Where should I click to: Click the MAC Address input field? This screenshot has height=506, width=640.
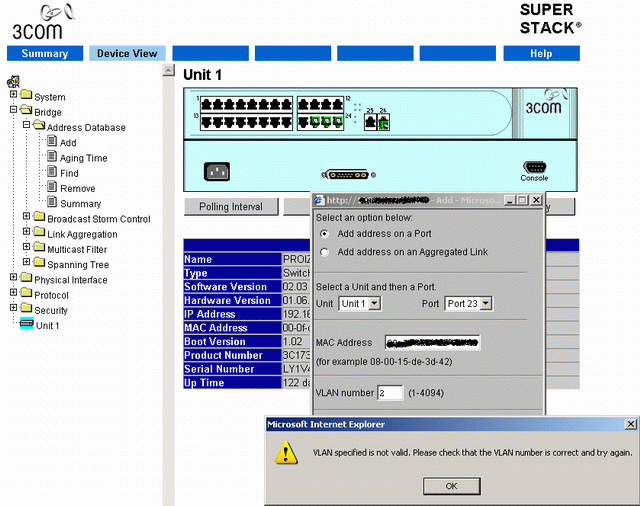pyautogui.click(x=432, y=343)
